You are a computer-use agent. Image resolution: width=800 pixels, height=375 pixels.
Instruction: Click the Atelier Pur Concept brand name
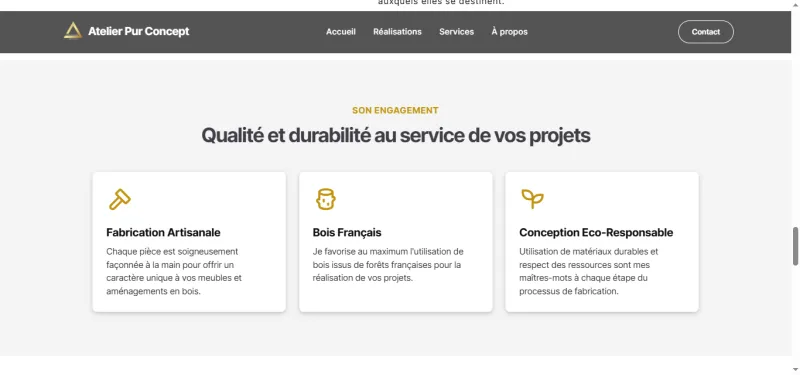(139, 31)
